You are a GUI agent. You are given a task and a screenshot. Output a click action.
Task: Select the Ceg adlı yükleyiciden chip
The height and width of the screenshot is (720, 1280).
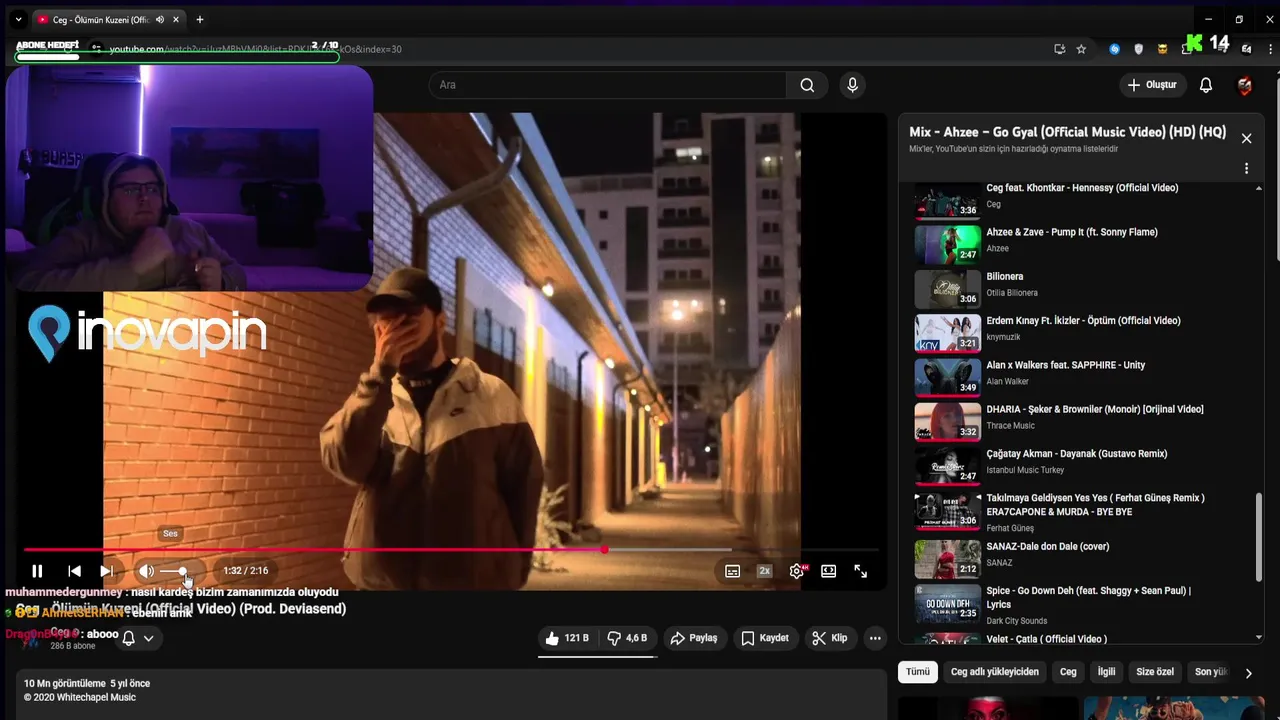995,672
